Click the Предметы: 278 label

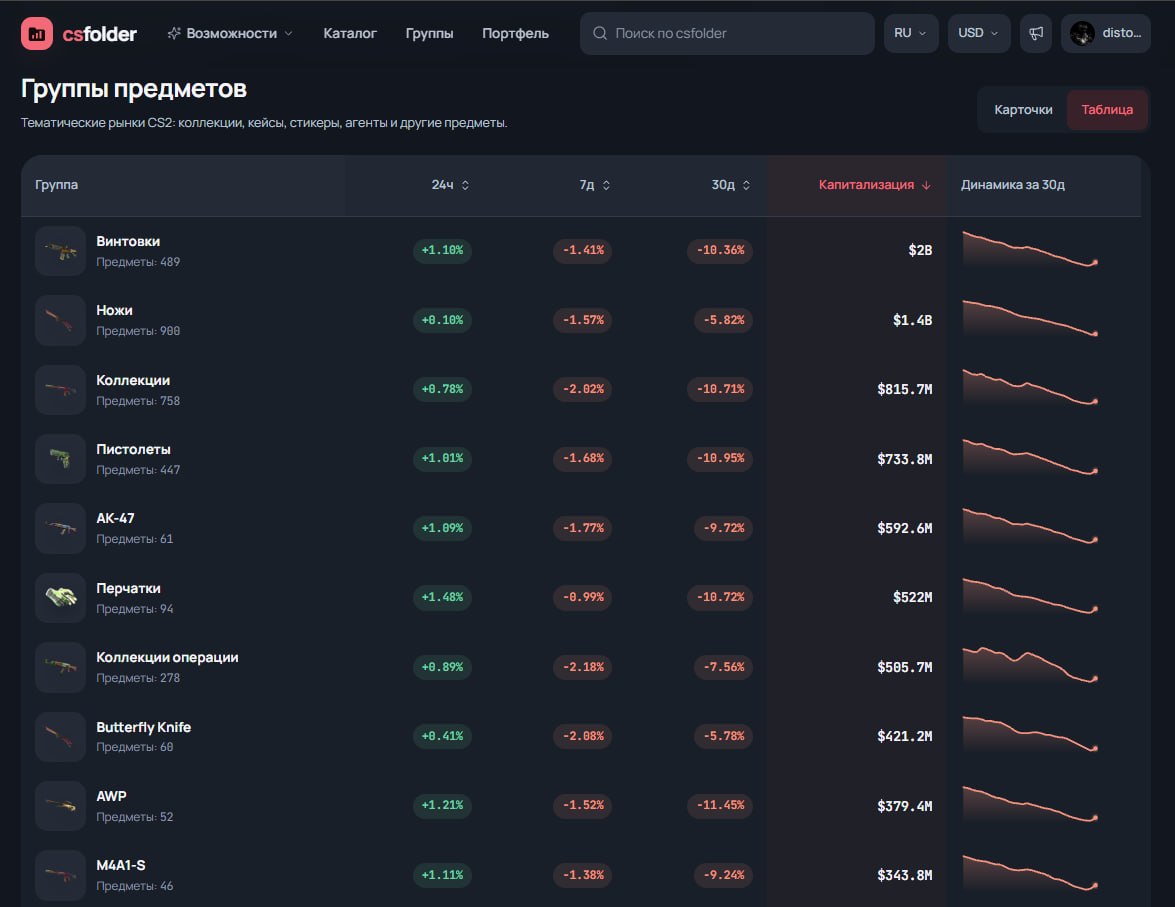point(138,678)
